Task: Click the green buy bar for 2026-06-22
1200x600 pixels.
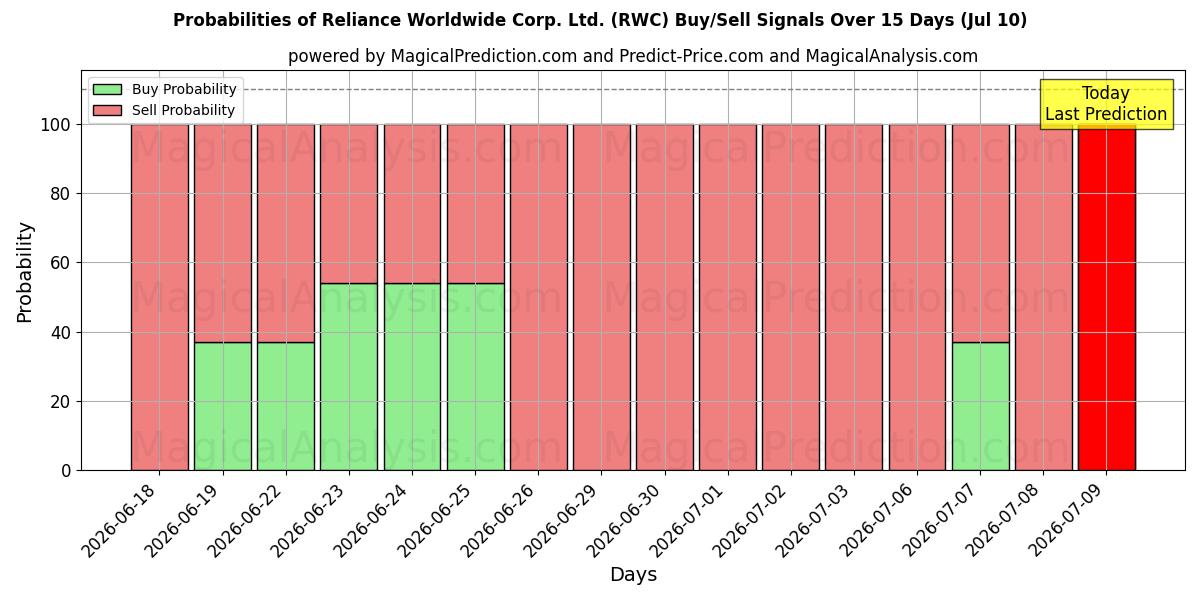Action: pyautogui.click(x=286, y=406)
